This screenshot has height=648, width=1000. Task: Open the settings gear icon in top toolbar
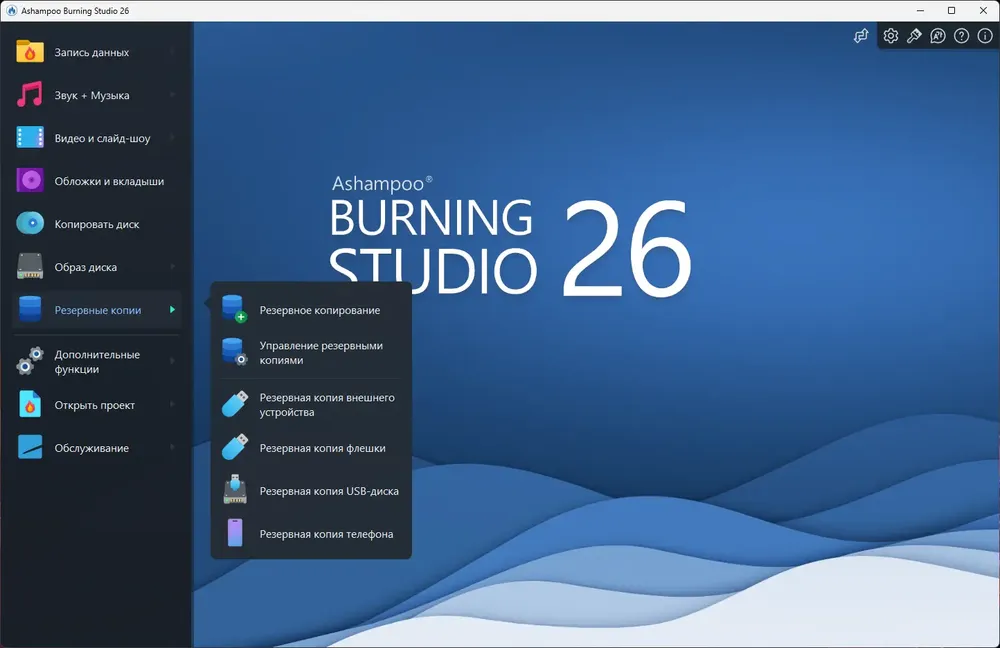(x=891, y=36)
